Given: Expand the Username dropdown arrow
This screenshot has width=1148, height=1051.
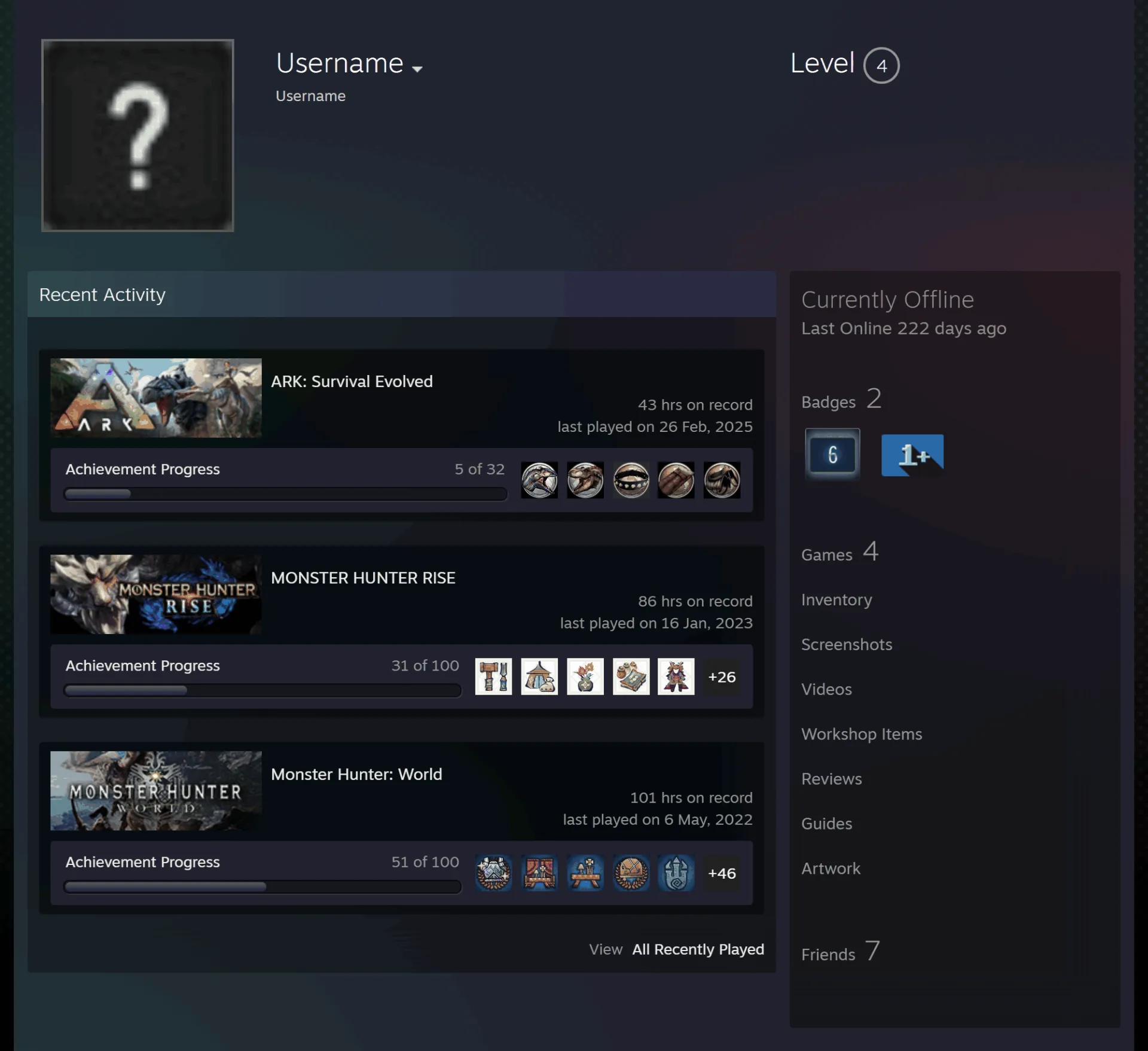Looking at the screenshot, I should coord(417,69).
